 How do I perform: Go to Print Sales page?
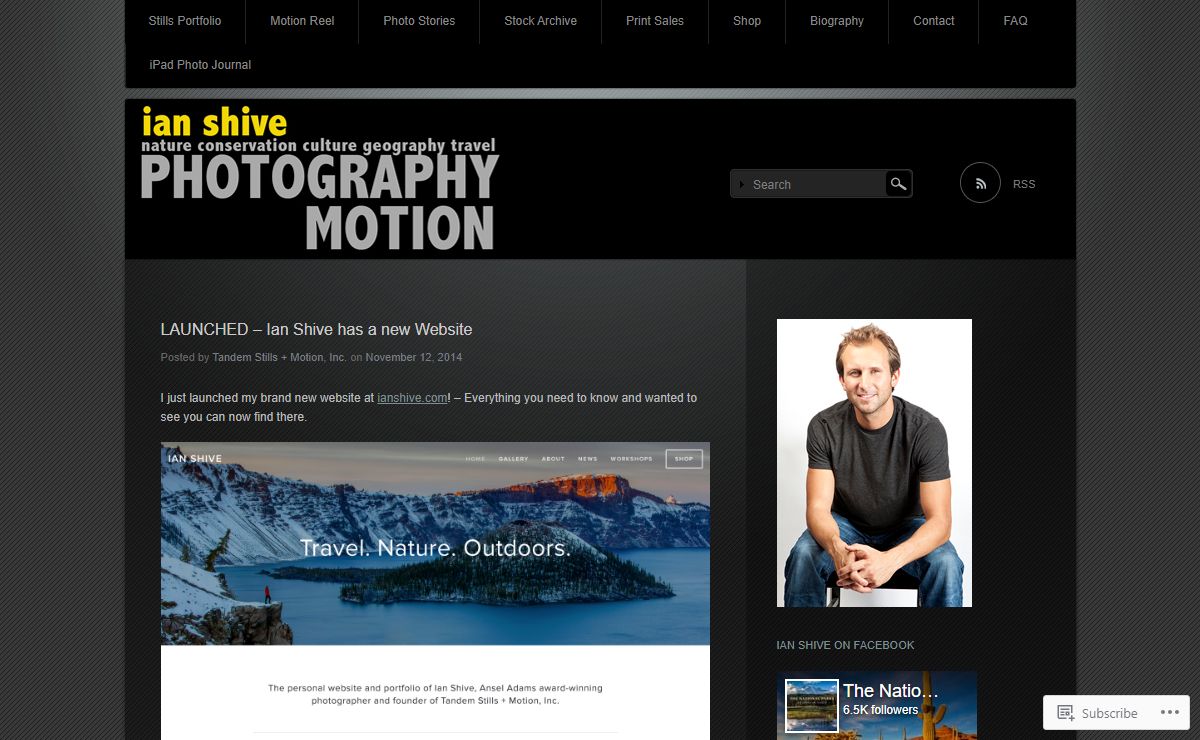tap(655, 21)
